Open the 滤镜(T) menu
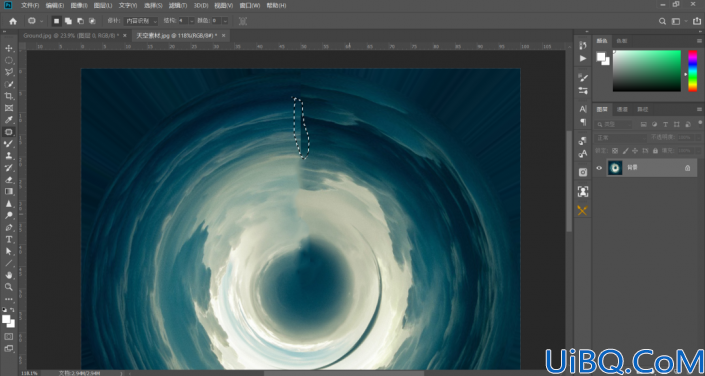 point(178,5)
